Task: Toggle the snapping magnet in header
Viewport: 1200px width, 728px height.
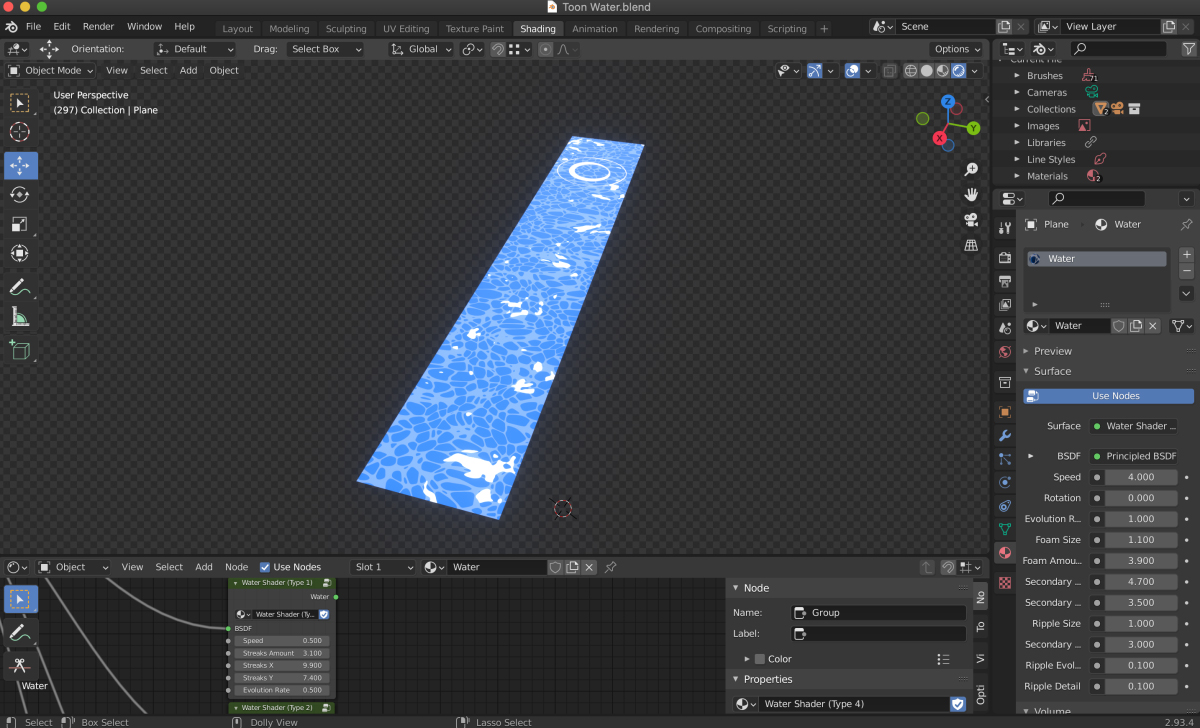Action: pyautogui.click(x=497, y=49)
